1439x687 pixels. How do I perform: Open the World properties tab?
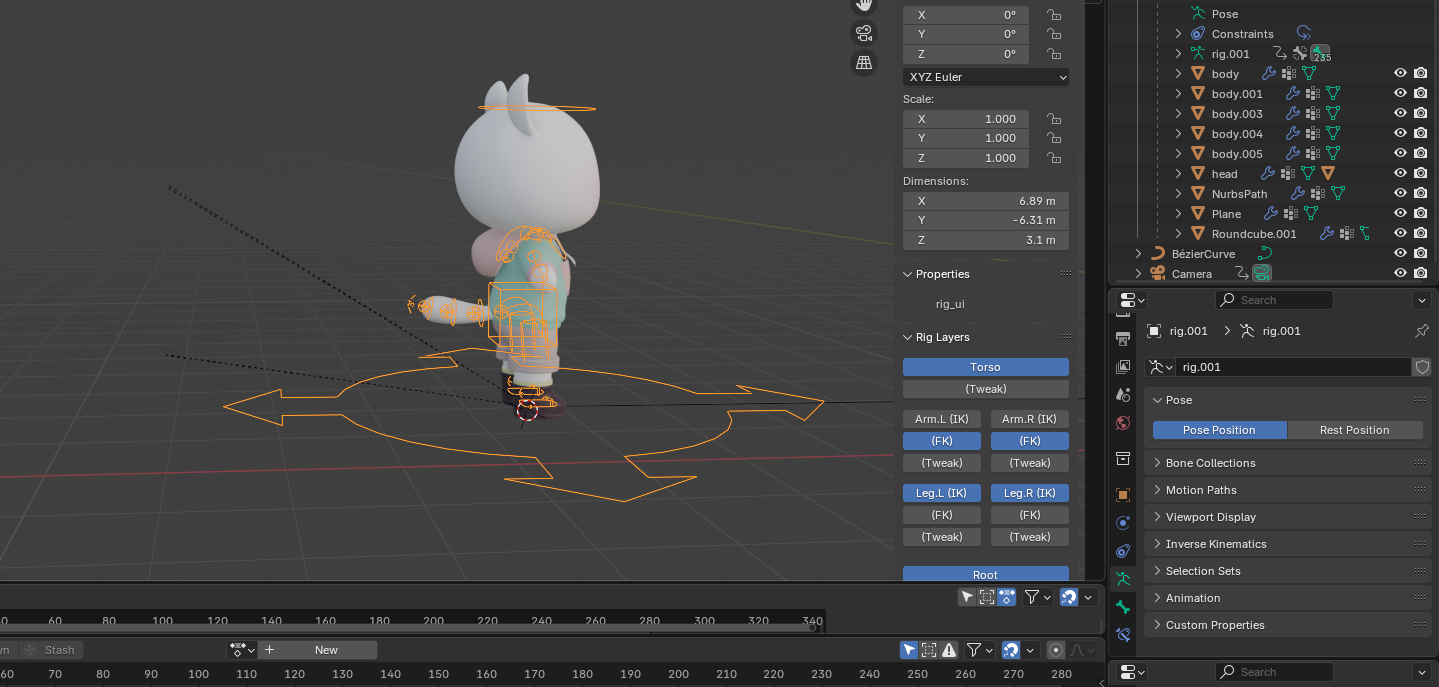(1123, 421)
